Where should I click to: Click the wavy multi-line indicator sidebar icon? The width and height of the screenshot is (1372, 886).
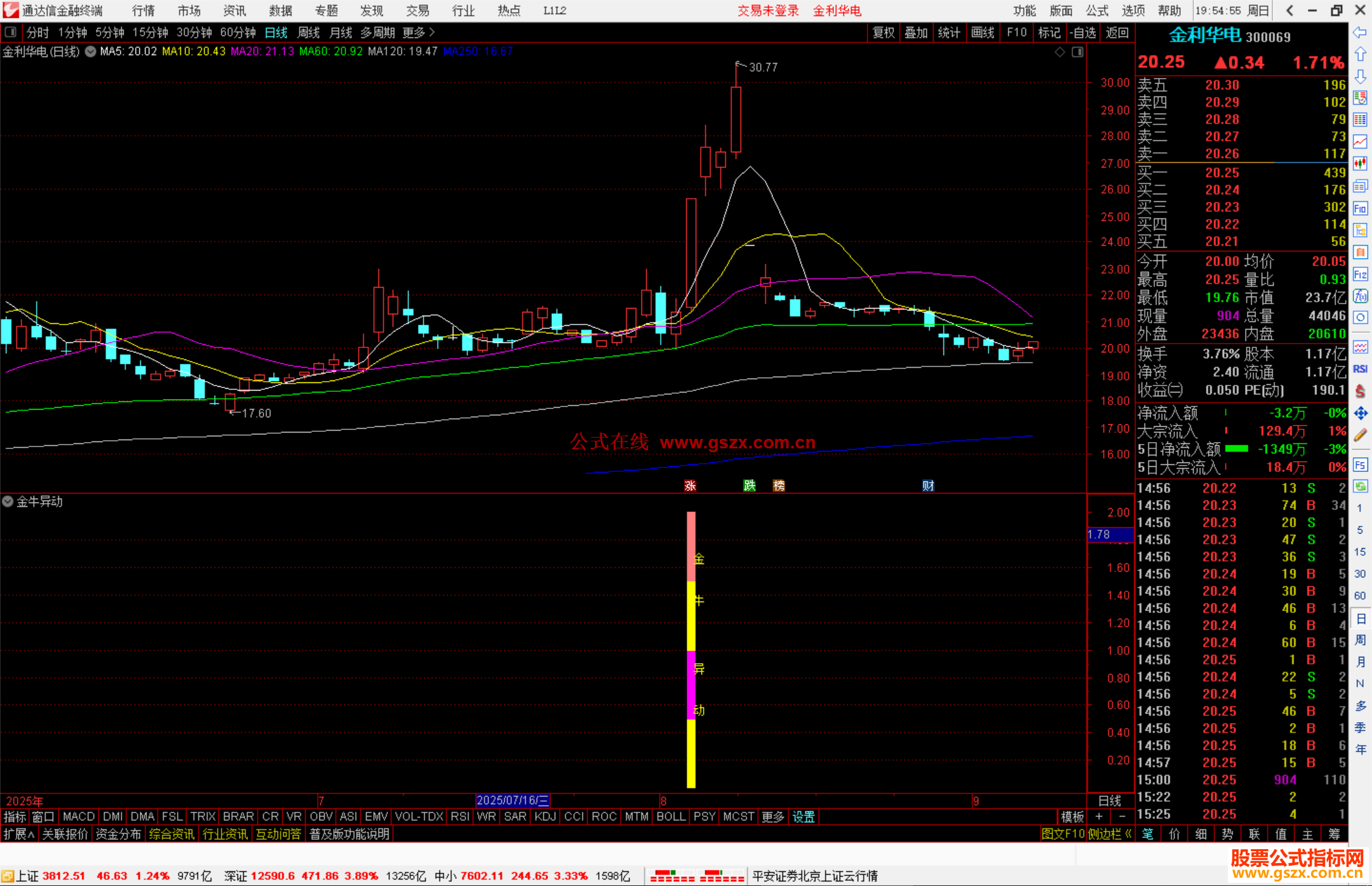tap(1360, 347)
